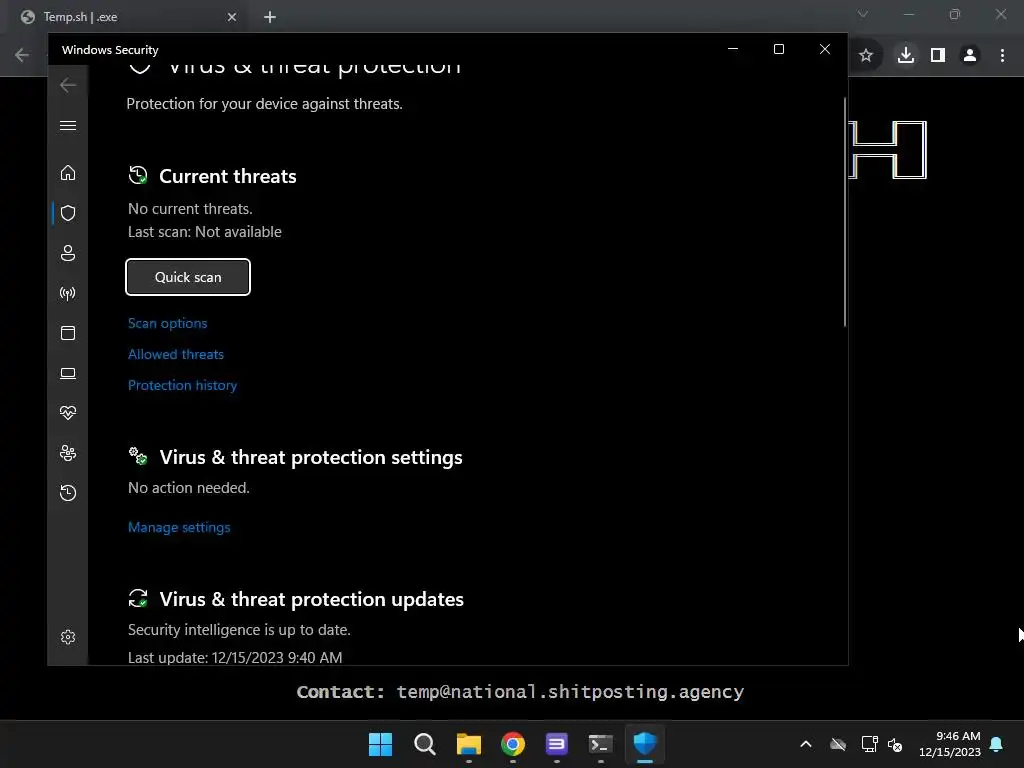Open Chrome downloads icon
This screenshot has width=1024, height=768.
pyautogui.click(x=906, y=56)
